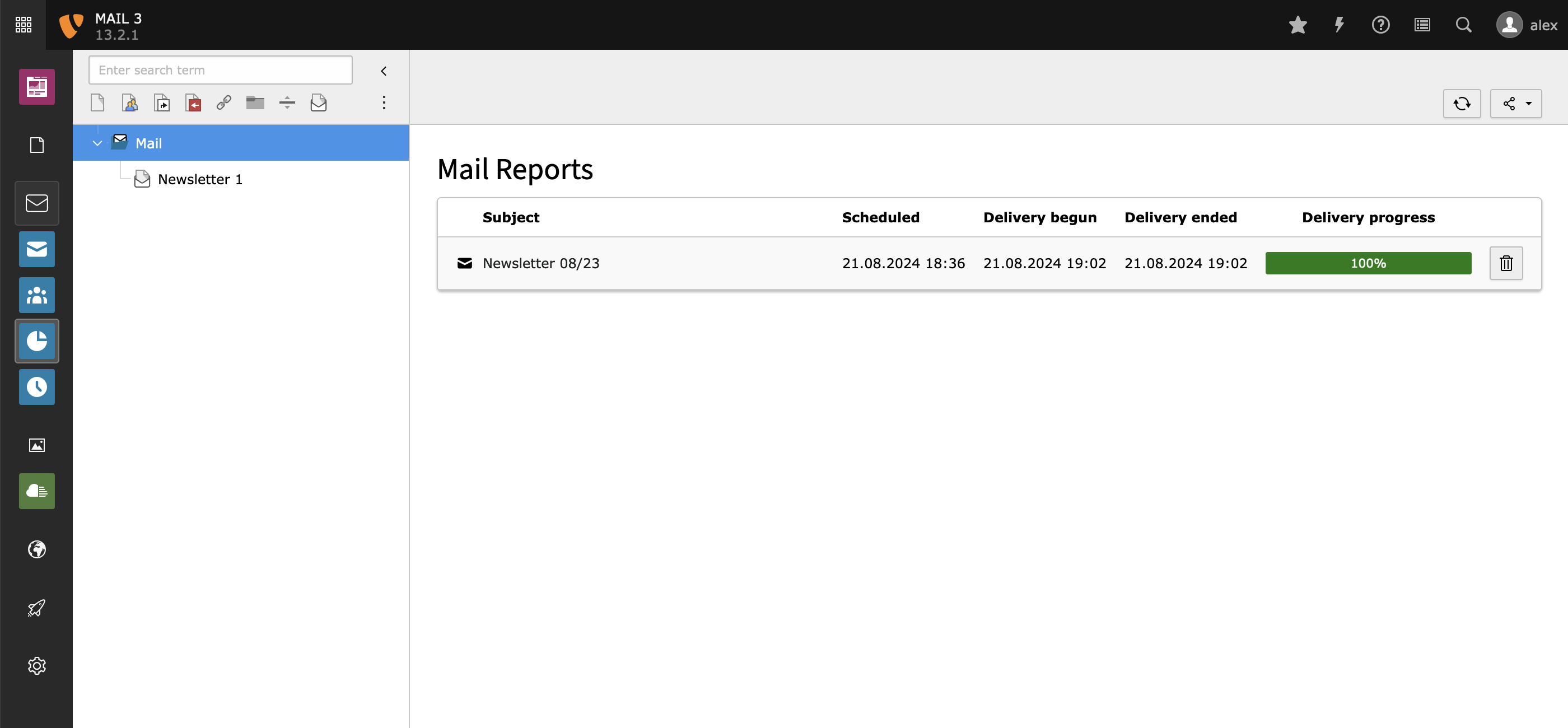Select the backend user section page icon
The width and height of the screenshot is (1568, 728).
pos(129,103)
